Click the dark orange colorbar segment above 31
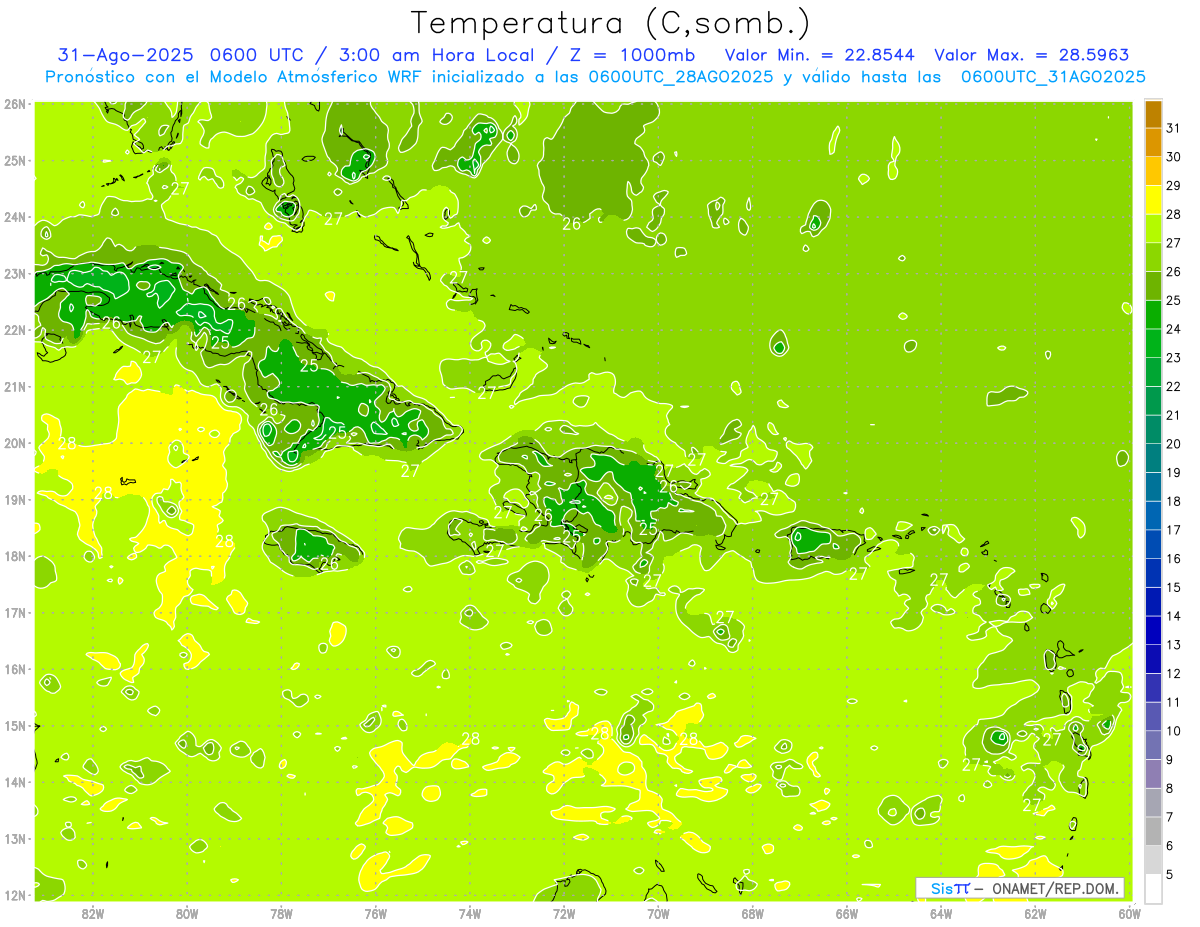Screen dimensions: 1200x927 (x=1153, y=114)
